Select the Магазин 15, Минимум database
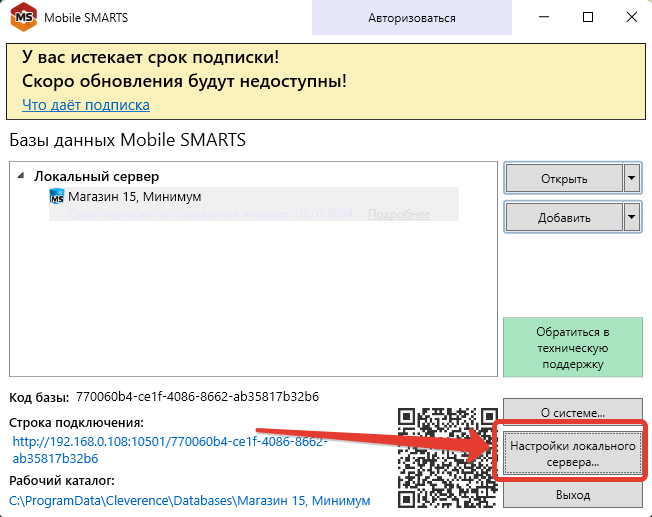The width and height of the screenshot is (652, 517). tap(134, 197)
